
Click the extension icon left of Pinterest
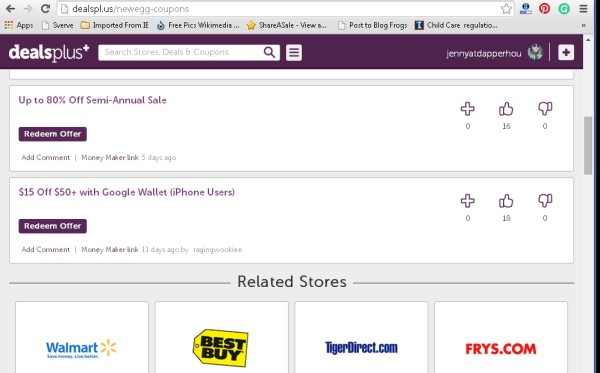(525, 8)
